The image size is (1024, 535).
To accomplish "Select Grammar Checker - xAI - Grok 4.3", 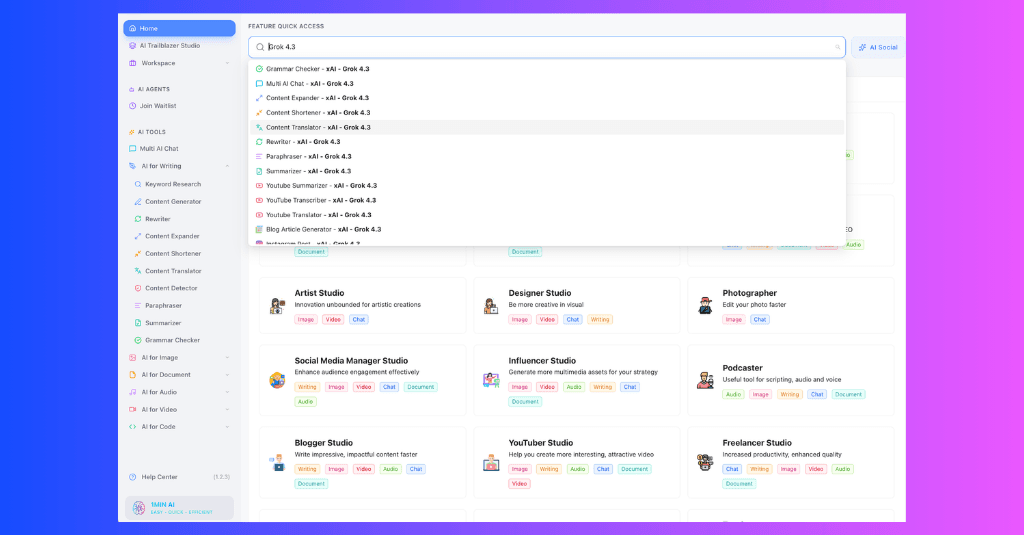I will (x=547, y=69).
